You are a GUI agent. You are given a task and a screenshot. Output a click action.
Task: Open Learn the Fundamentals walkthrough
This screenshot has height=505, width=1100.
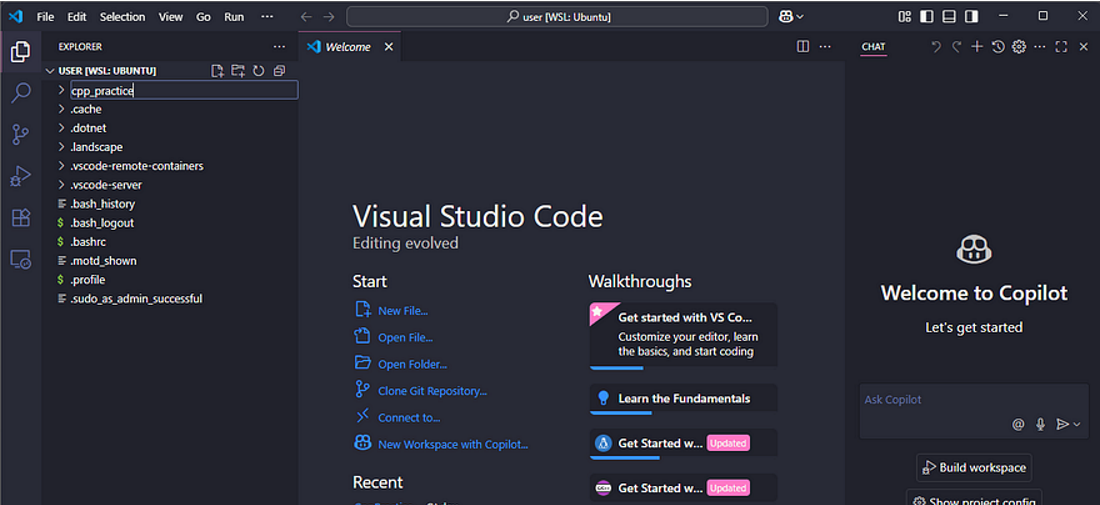[x=683, y=398]
